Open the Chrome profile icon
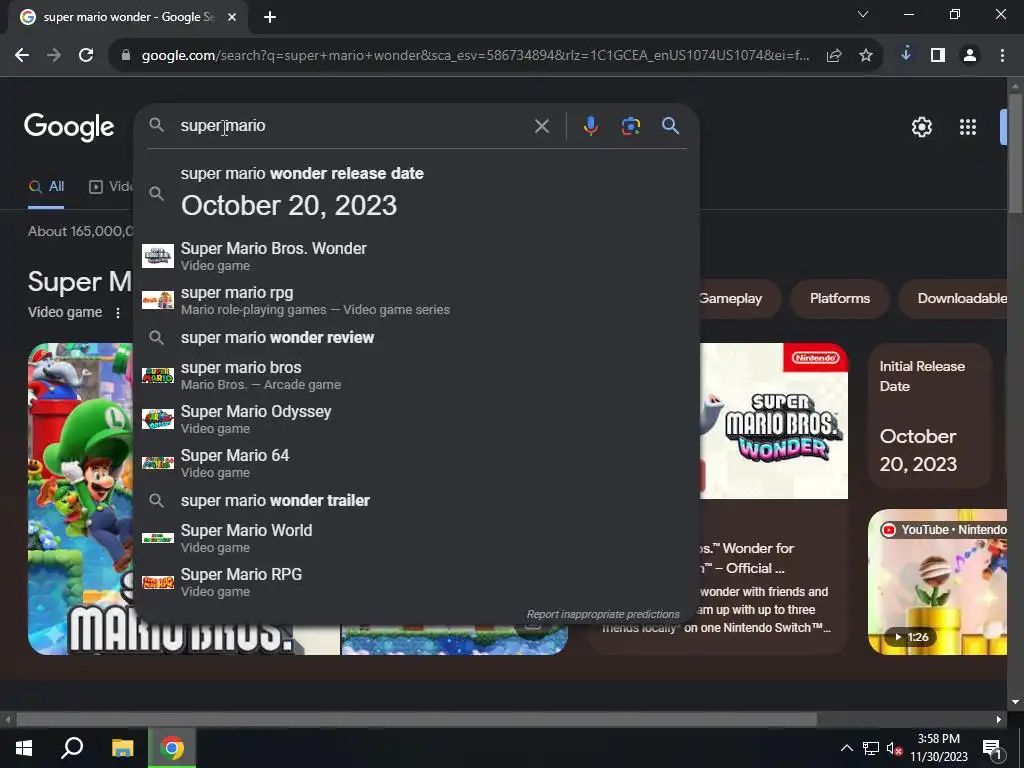The width and height of the screenshot is (1024, 768). pyautogui.click(x=970, y=56)
